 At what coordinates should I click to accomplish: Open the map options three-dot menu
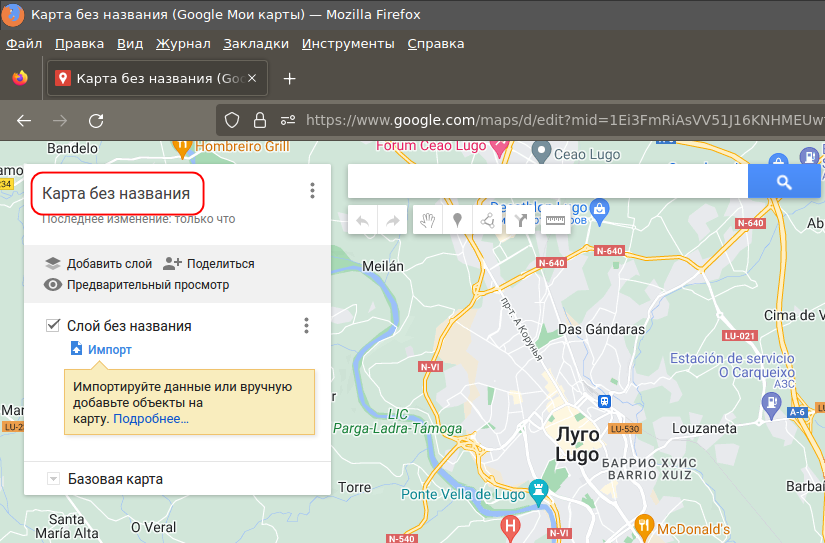pyautogui.click(x=313, y=190)
